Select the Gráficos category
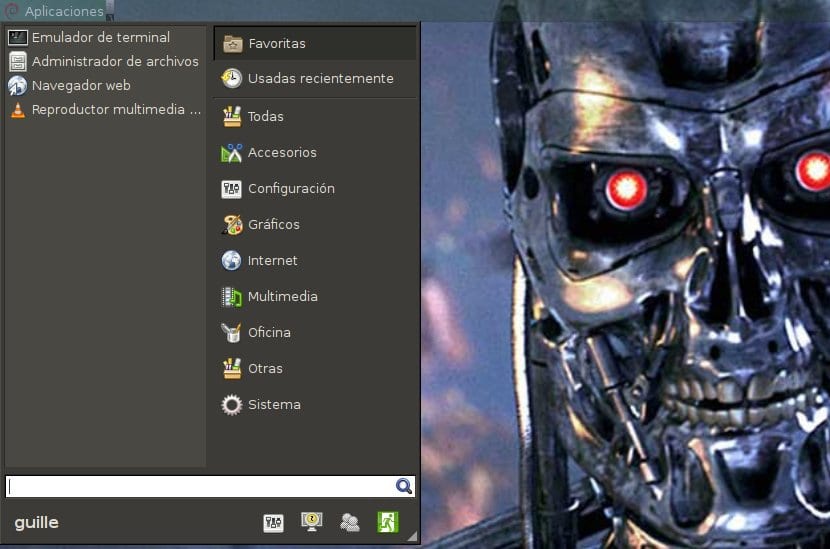Screen dimensions: 830x549 [315, 224]
